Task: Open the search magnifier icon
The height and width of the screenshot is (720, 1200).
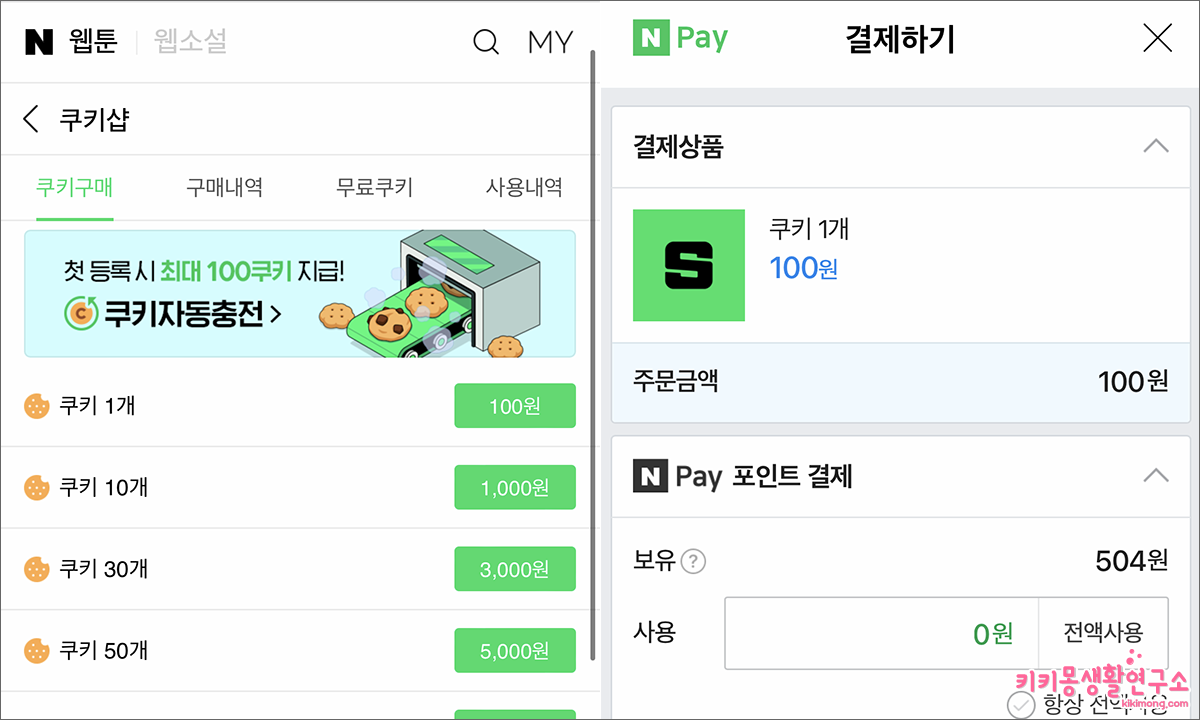Action: (x=486, y=42)
